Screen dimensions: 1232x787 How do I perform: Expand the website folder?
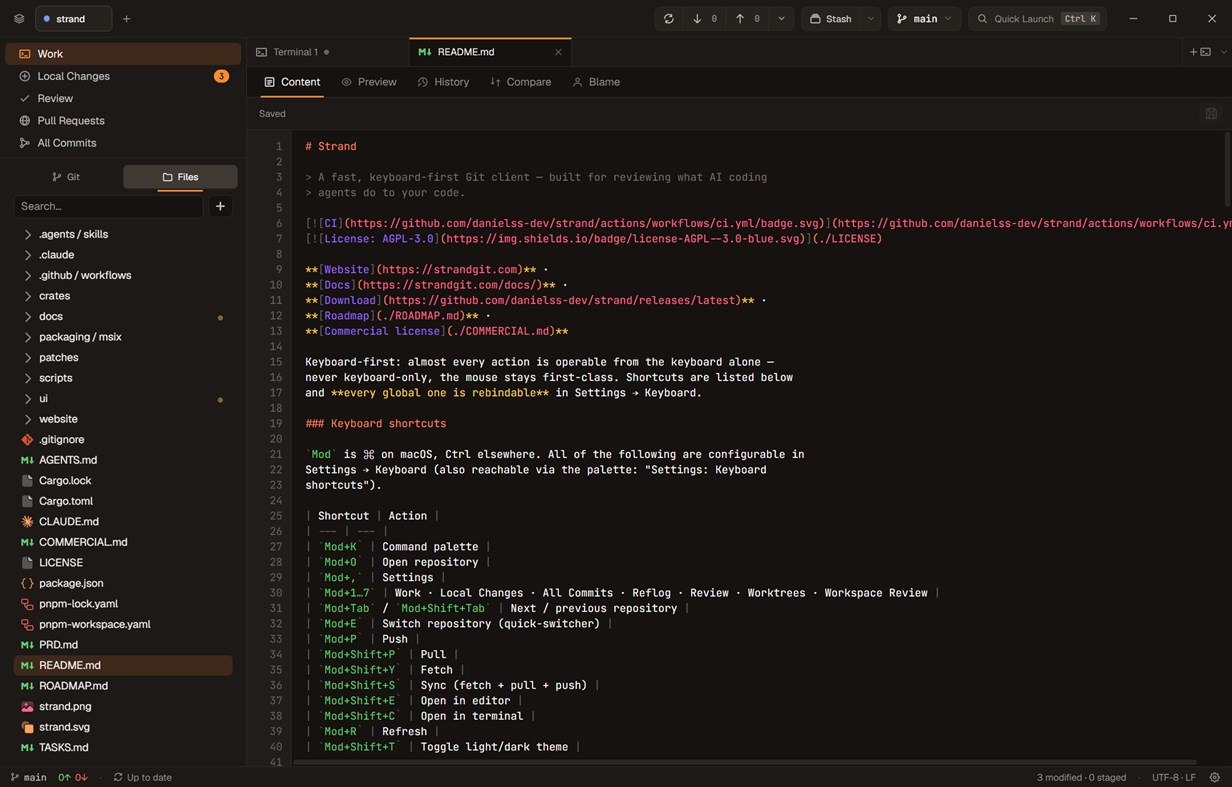pyautogui.click(x=123, y=419)
